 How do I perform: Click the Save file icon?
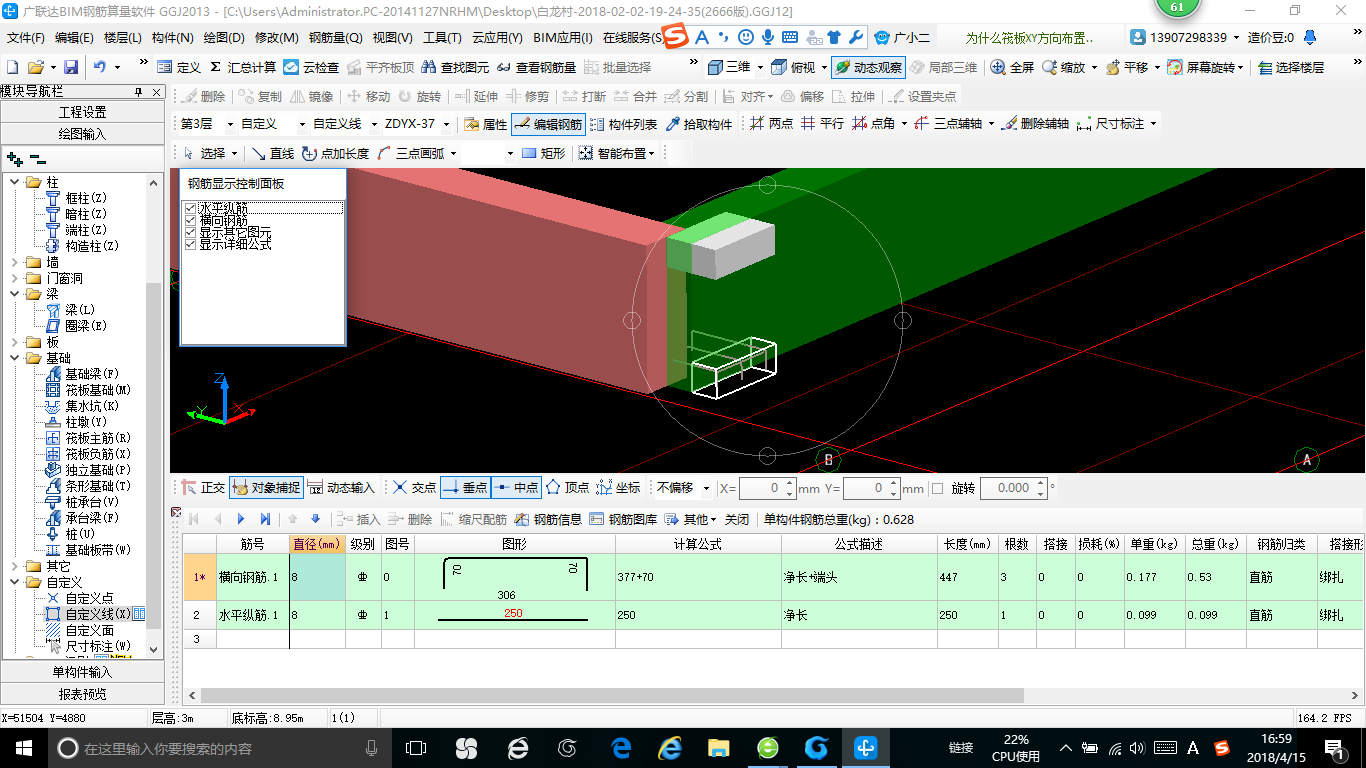[71, 67]
